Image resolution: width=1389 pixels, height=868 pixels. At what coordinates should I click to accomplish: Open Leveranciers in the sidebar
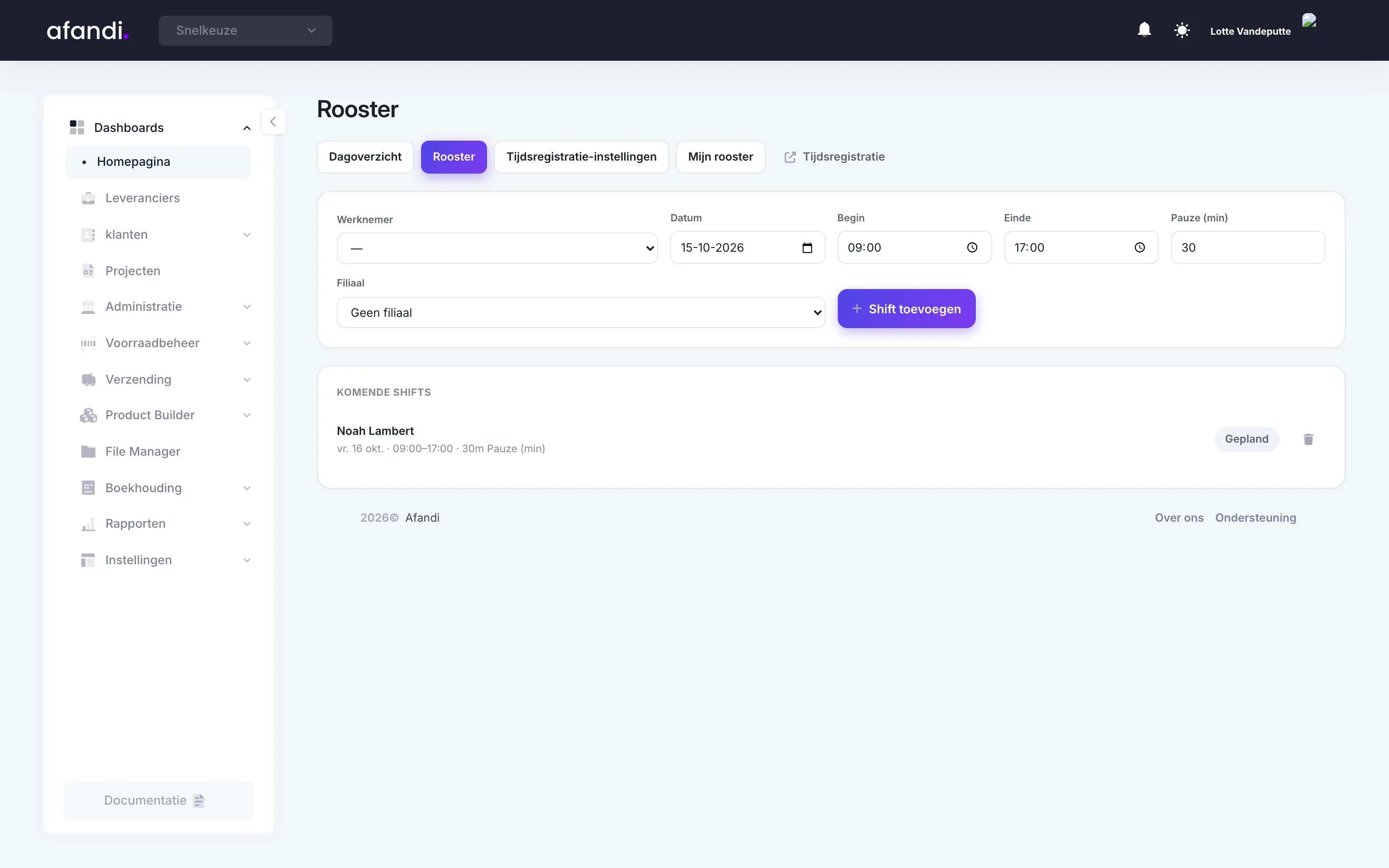tap(158, 198)
